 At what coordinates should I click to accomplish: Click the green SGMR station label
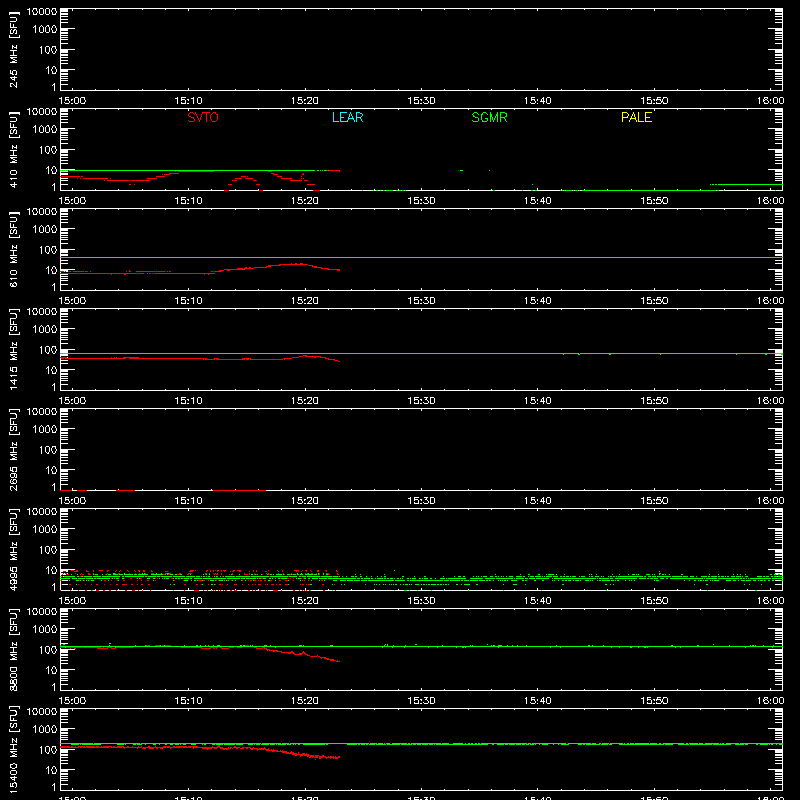coord(489,117)
